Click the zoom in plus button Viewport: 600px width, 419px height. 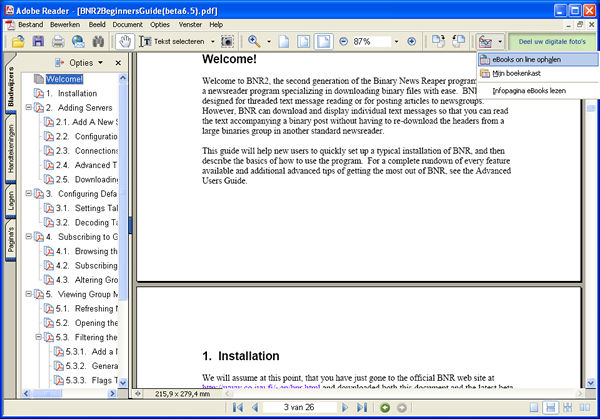(x=412, y=41)
